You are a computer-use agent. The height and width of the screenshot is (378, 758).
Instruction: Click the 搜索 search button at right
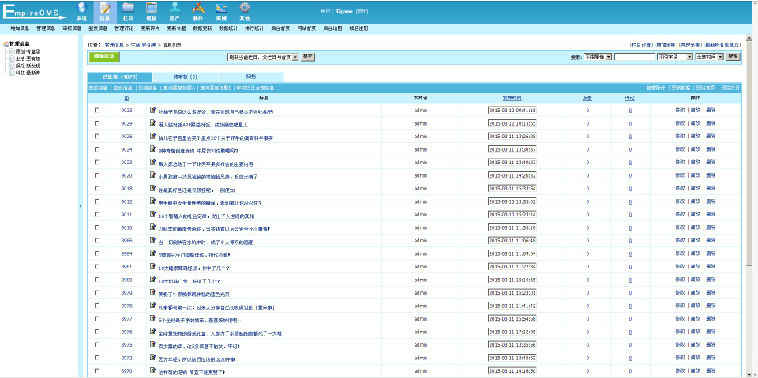point(733,57)
